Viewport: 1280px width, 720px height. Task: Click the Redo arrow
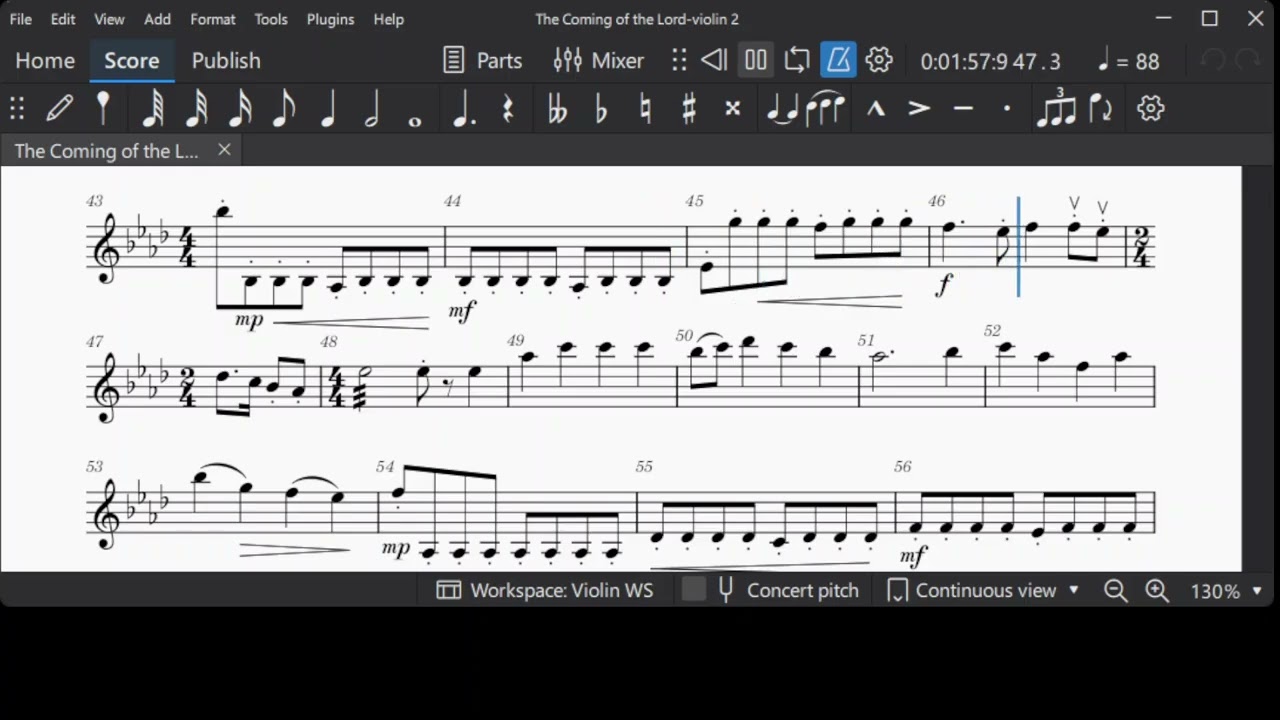(x=1248, y=60)
